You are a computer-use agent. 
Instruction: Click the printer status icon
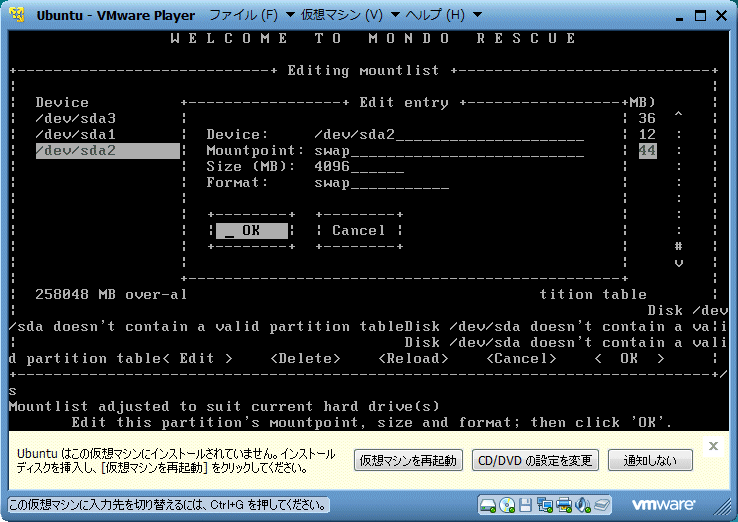click(x=565, y=504)
